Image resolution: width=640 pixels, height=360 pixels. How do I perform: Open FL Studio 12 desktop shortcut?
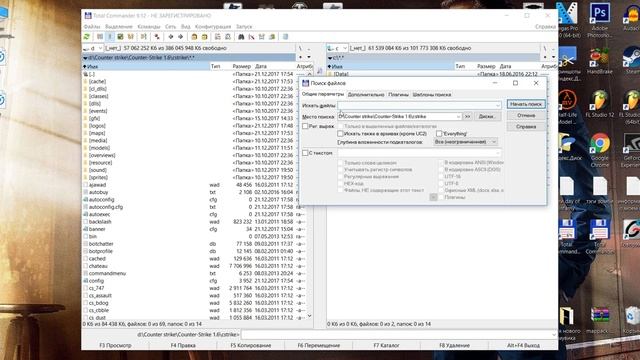coord(600,104)
